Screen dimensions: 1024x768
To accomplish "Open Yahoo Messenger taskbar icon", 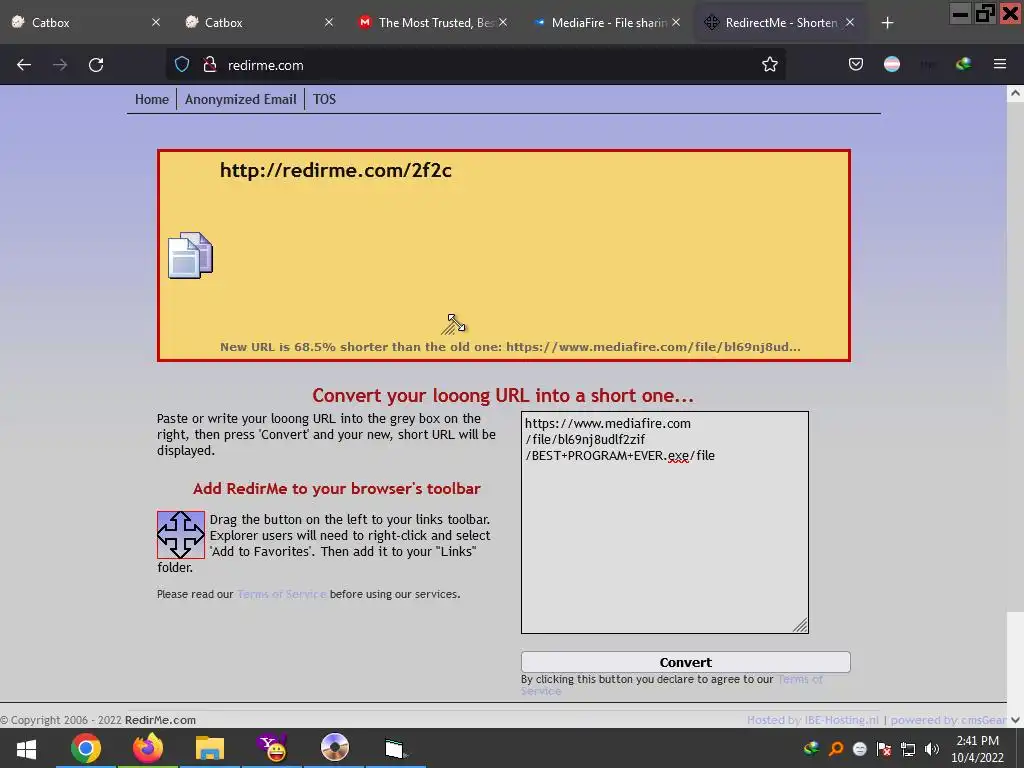I will pos(272,748).
